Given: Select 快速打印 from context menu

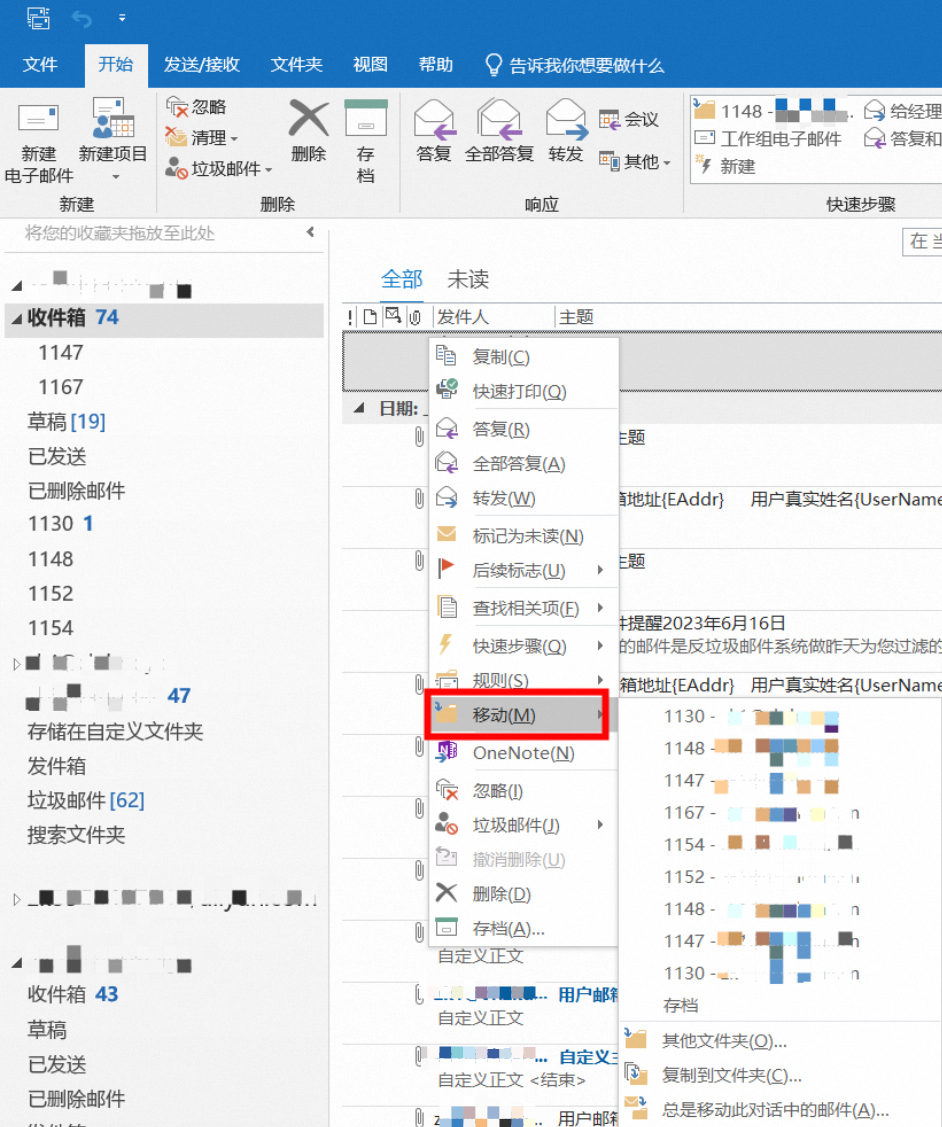Looking at the screenshot, I should [519, 392].
